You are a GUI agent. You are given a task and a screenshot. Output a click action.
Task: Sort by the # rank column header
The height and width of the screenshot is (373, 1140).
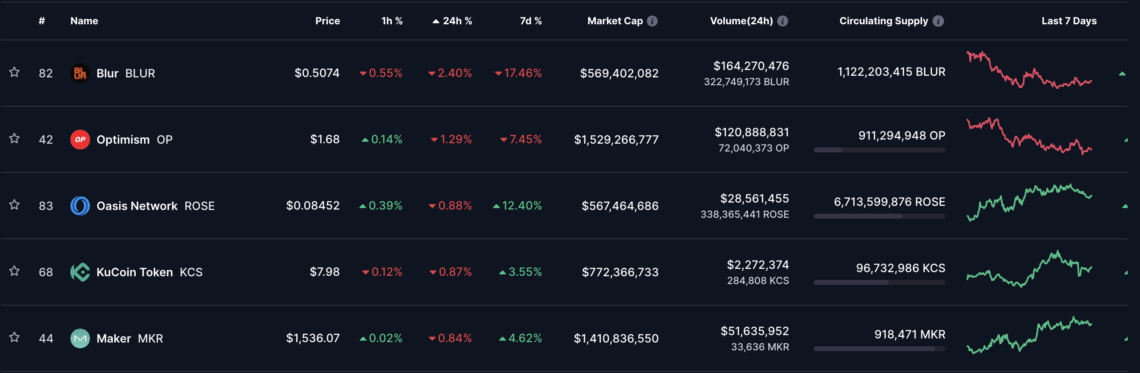tap(41, 21)
